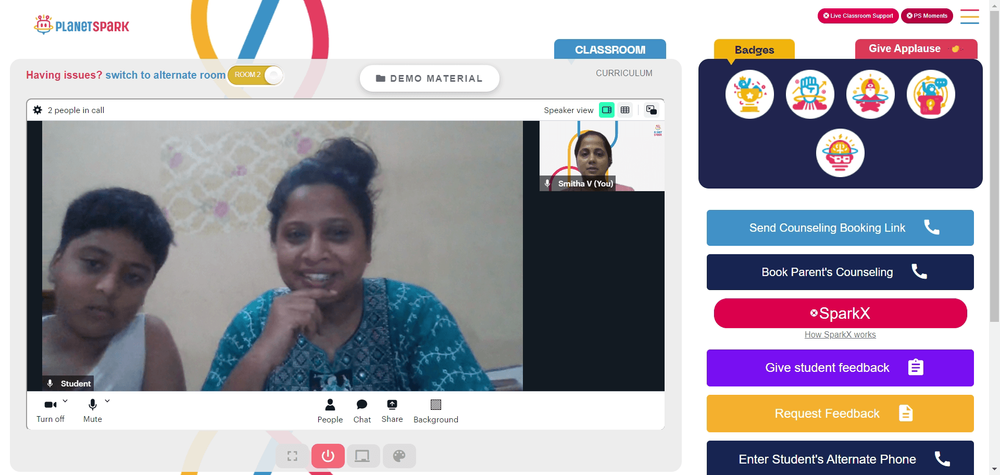Expand camera options chevron
1000x475 pixels.
point(66,401)
